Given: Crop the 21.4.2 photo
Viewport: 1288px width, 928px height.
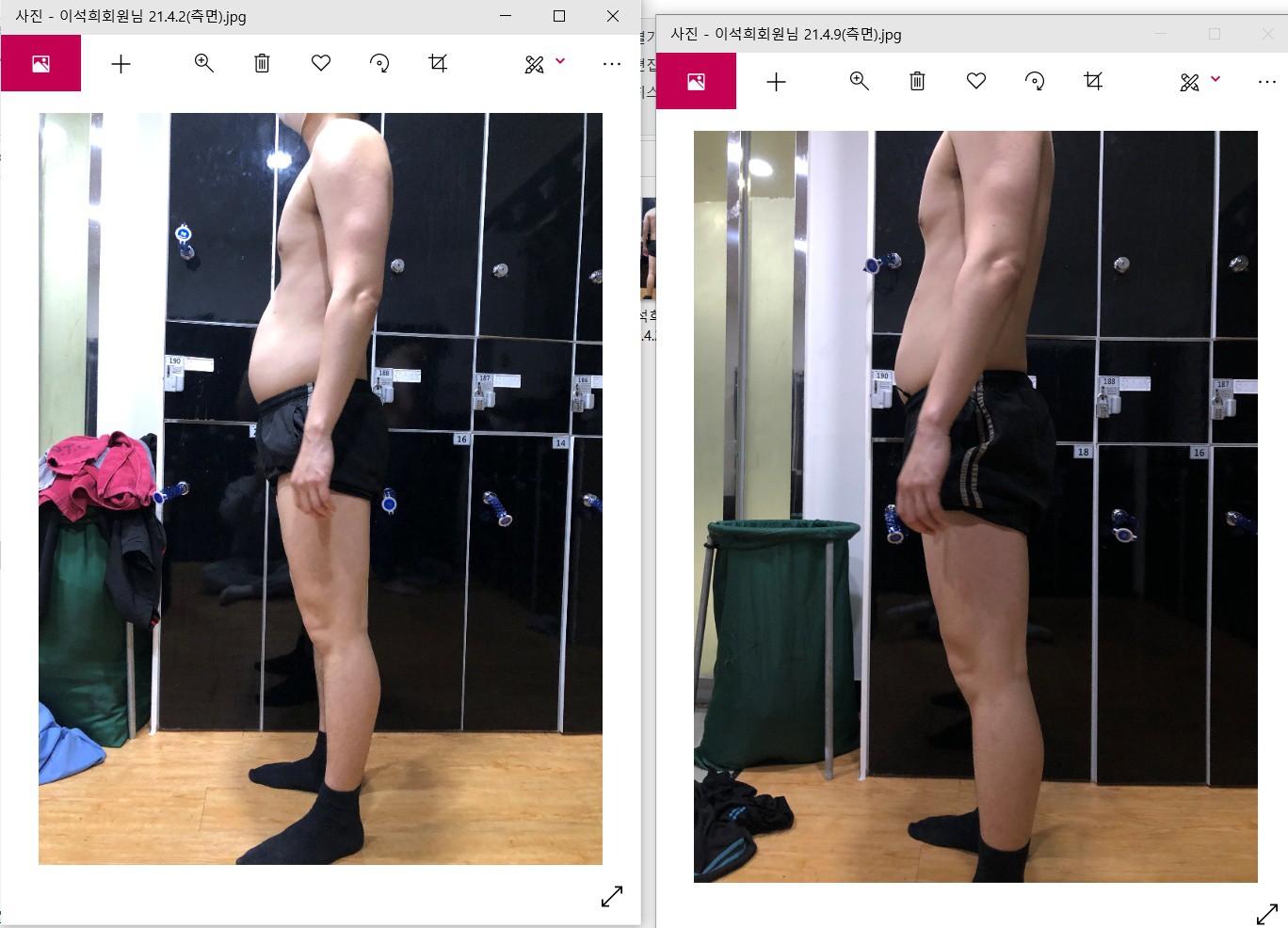Looking at the screenshot, I should (438, 63).
